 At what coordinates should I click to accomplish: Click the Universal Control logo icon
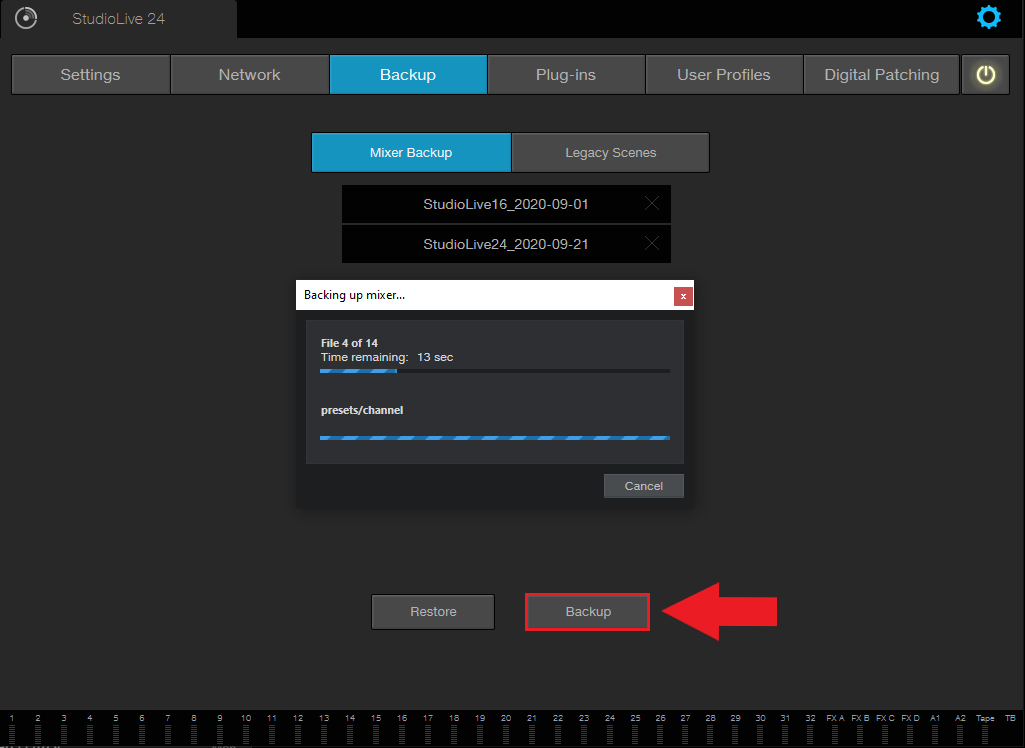(x=26, y=18)
